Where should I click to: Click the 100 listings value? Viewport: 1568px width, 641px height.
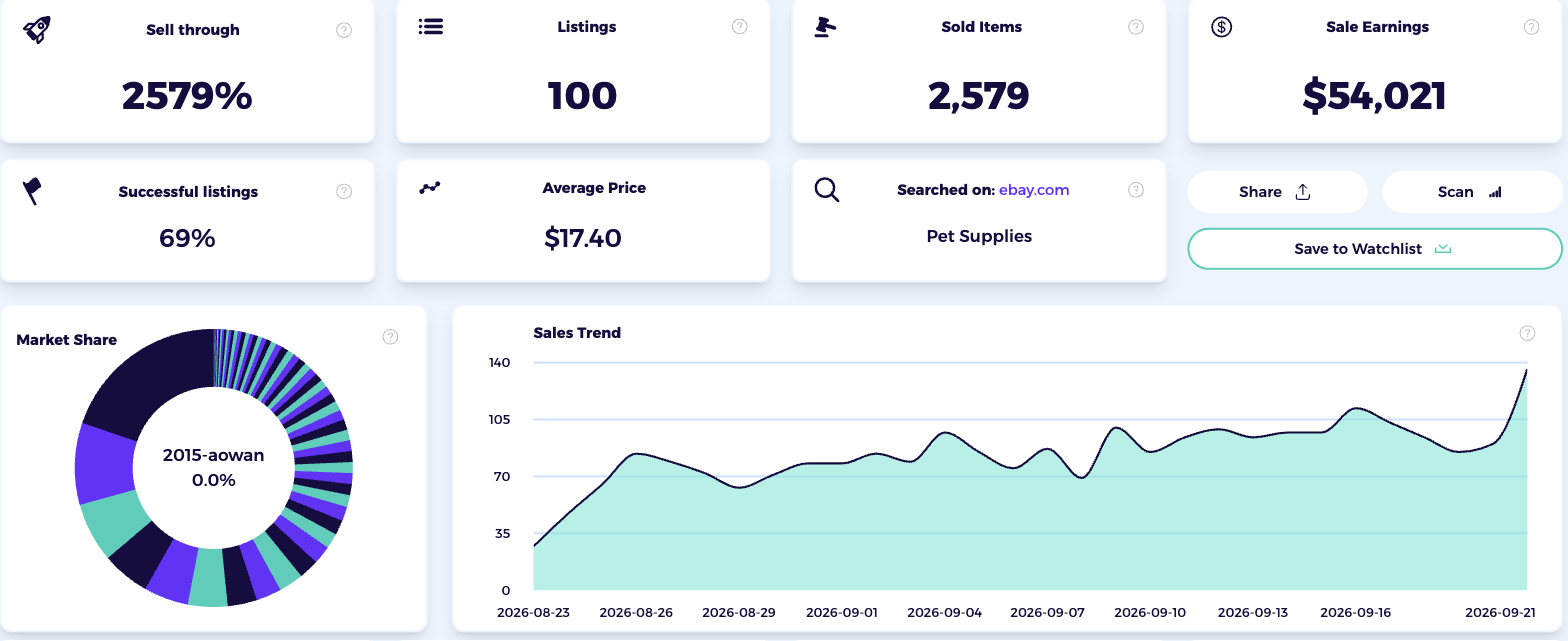click(583, 96)
